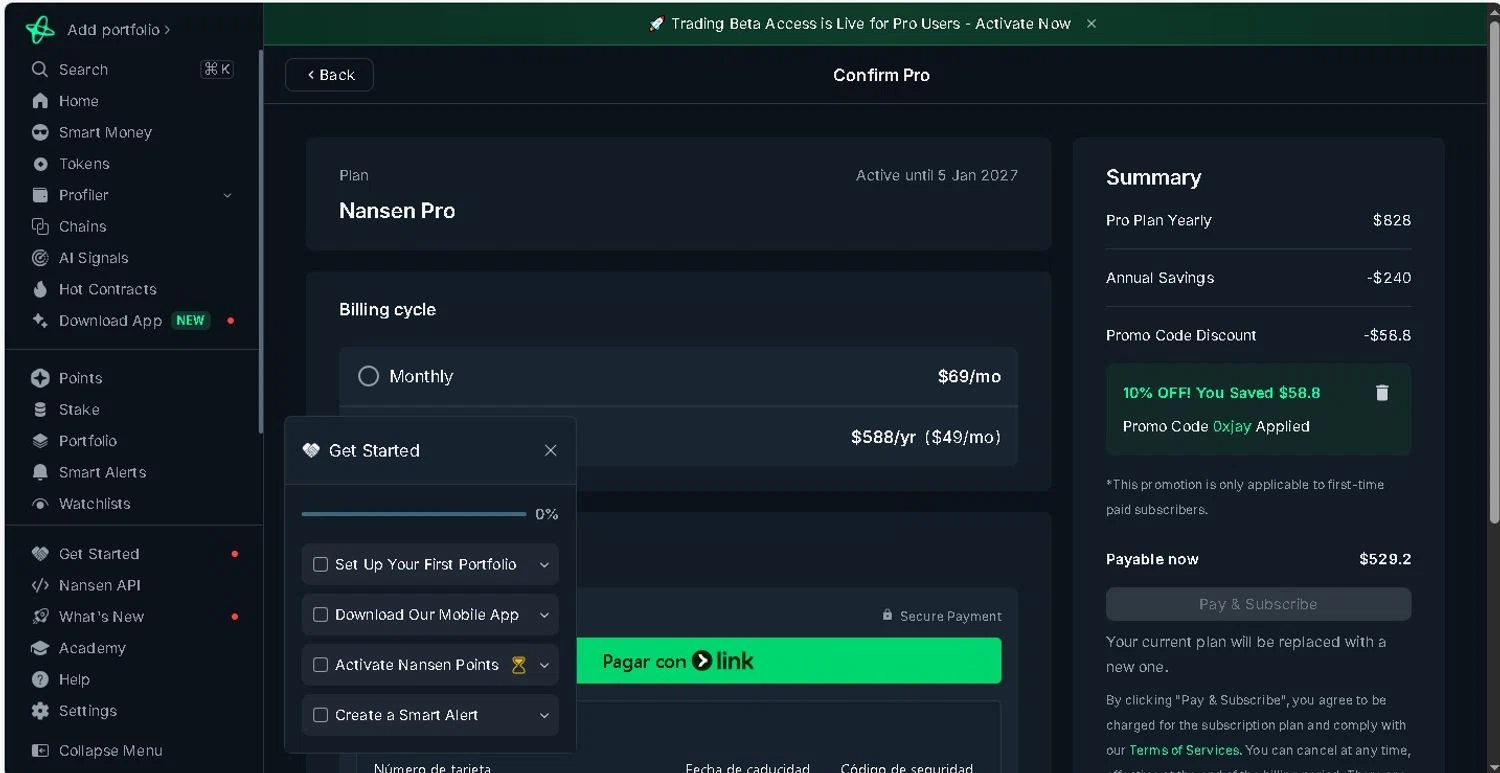Viewport: 1500px width, 773px height.
Task: Click the Watchlists eye icon
Action: tap(40, 504)
